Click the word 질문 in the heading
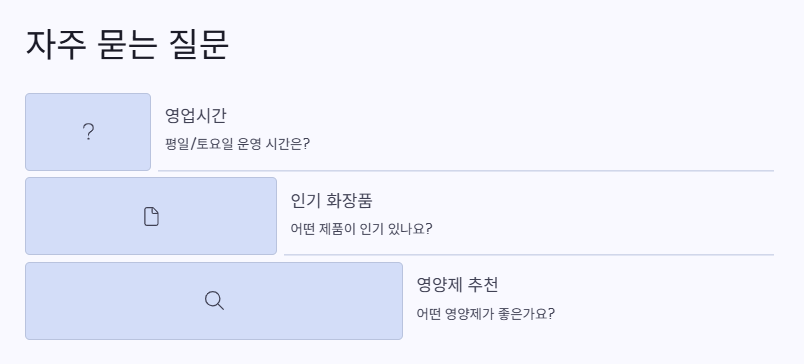 click(199, 45)
